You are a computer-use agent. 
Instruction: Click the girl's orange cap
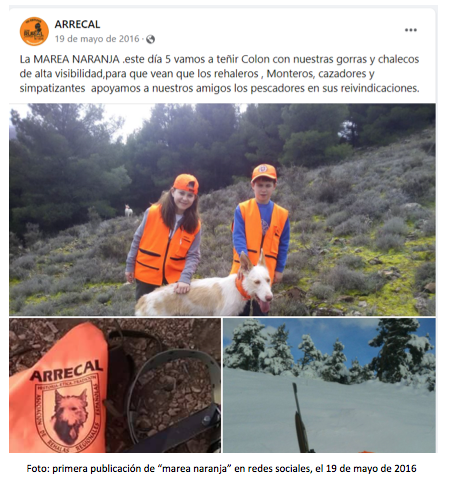[x=186, y=183]
